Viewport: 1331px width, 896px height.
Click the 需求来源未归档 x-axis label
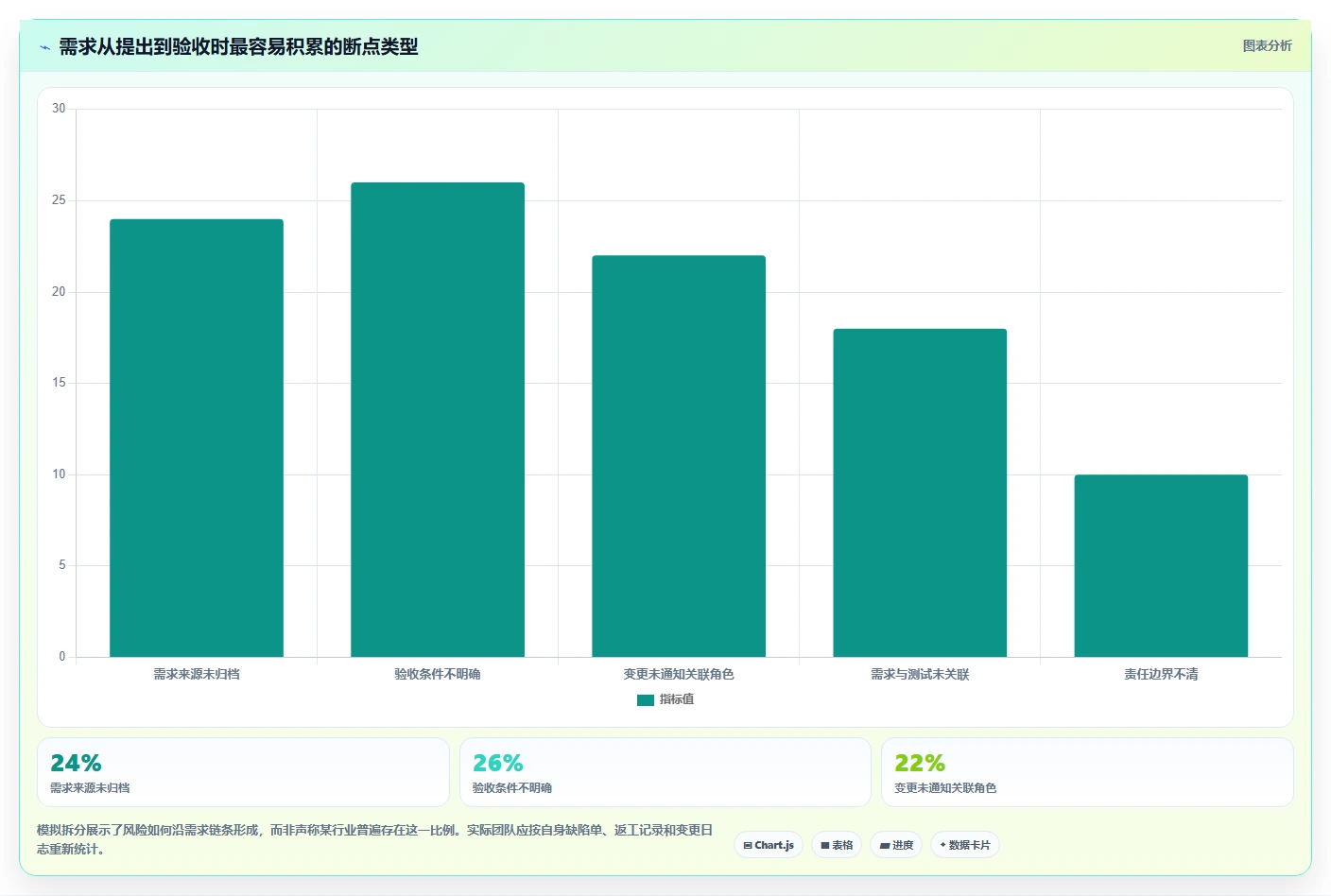click(197, 674)
